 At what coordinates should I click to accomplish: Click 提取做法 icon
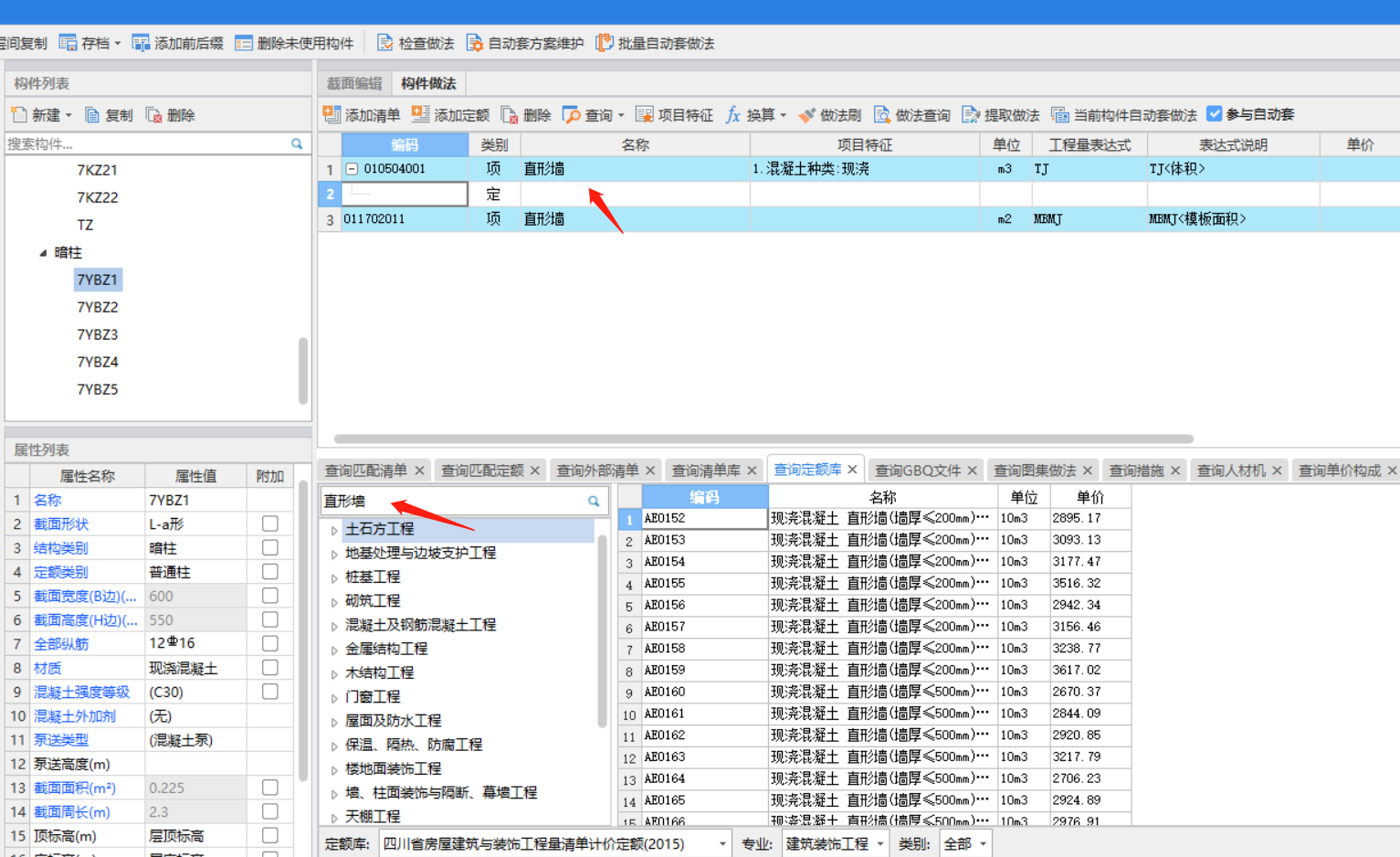click(971, 115)
